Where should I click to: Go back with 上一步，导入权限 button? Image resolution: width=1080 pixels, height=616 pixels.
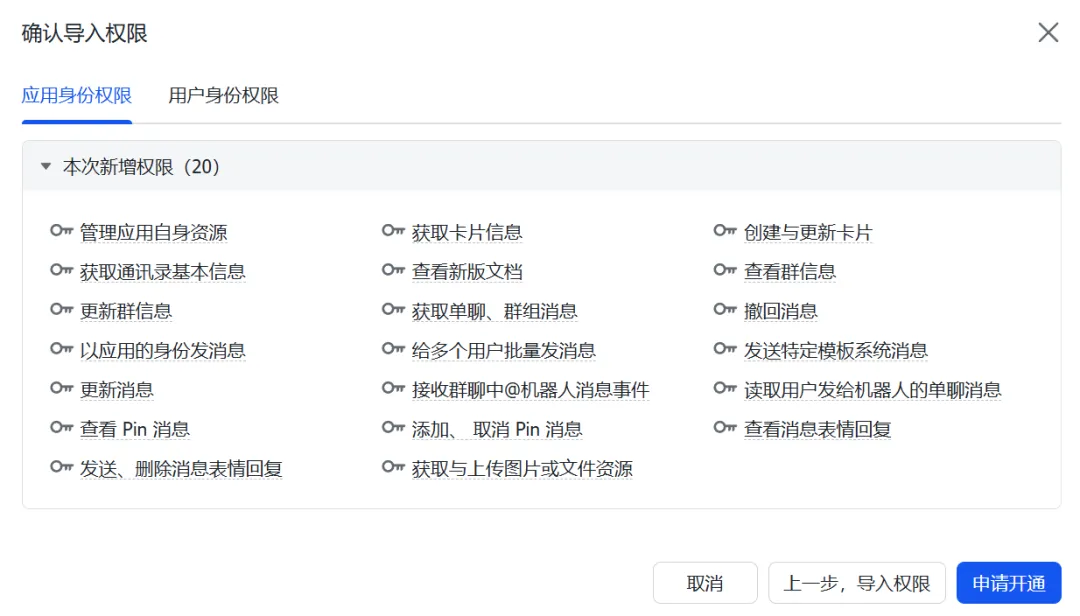[x=857, y=583]
